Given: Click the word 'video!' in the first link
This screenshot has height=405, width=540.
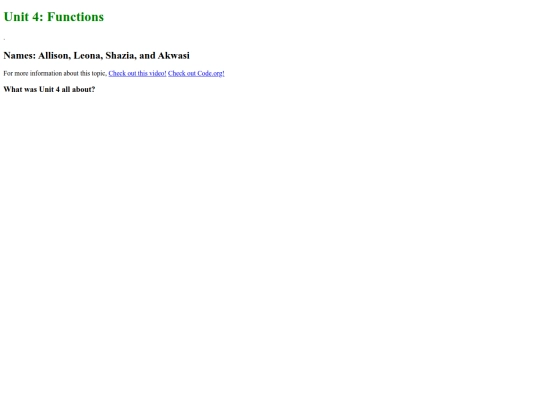Looking at the screenshot, I should tap(158, 73).
